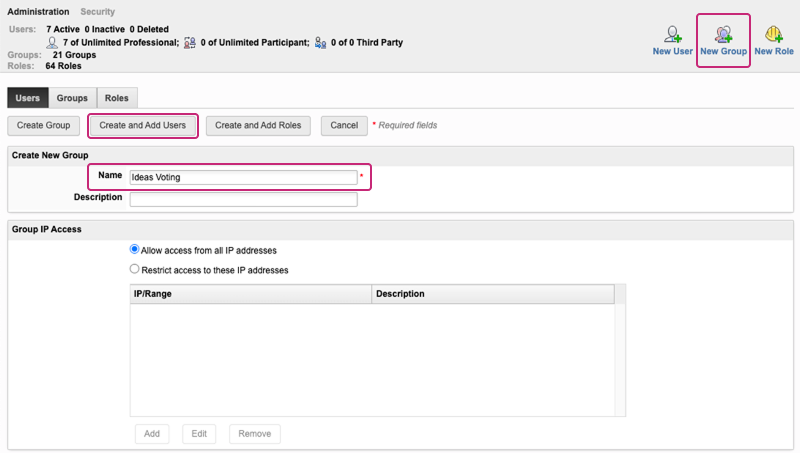This screenshot has height=453, width=800.
Task: Switch to the Users tab
Action: [x=28, y=98]
